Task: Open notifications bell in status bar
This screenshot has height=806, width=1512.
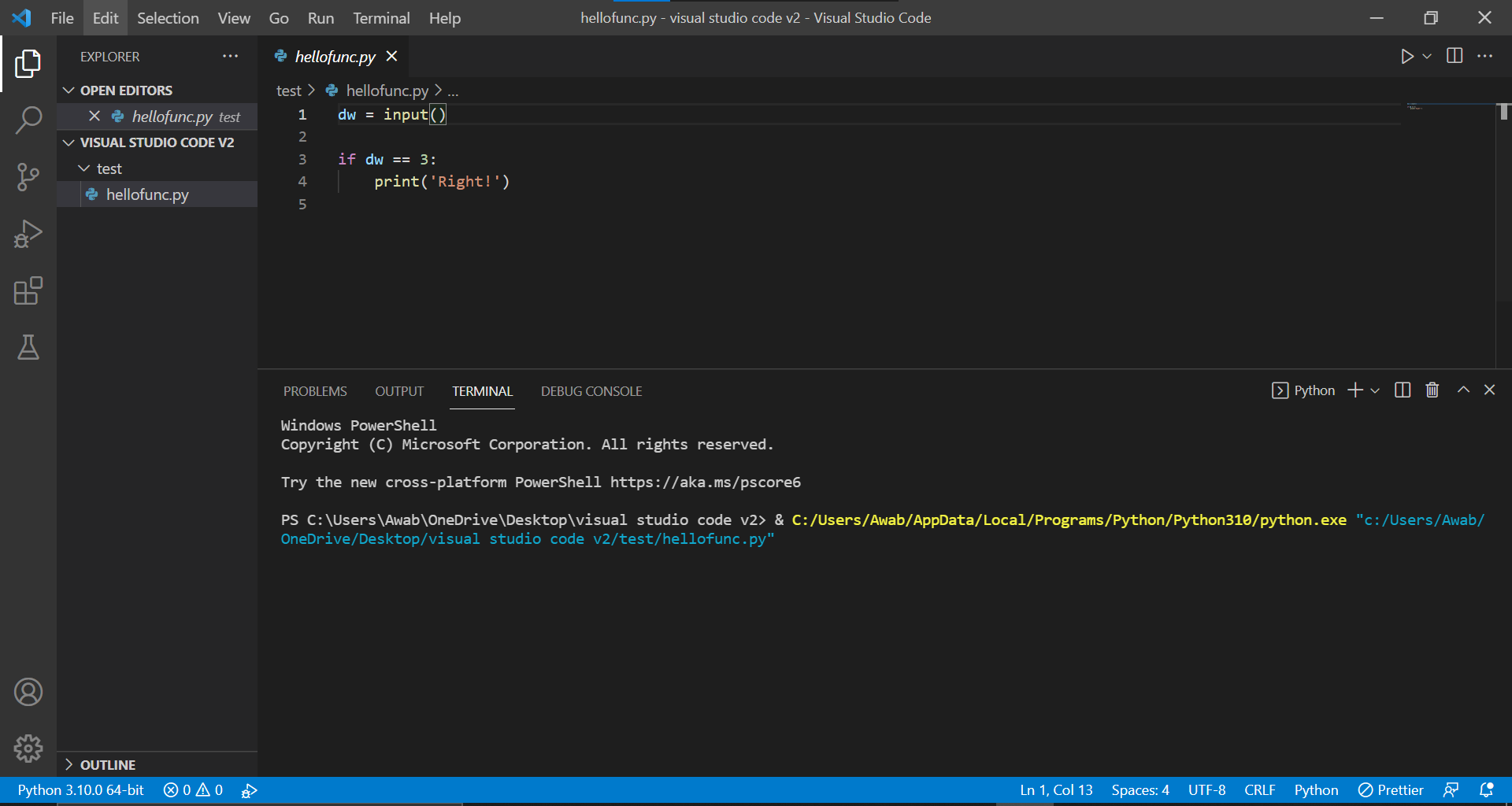Action: click(1486, 790)
